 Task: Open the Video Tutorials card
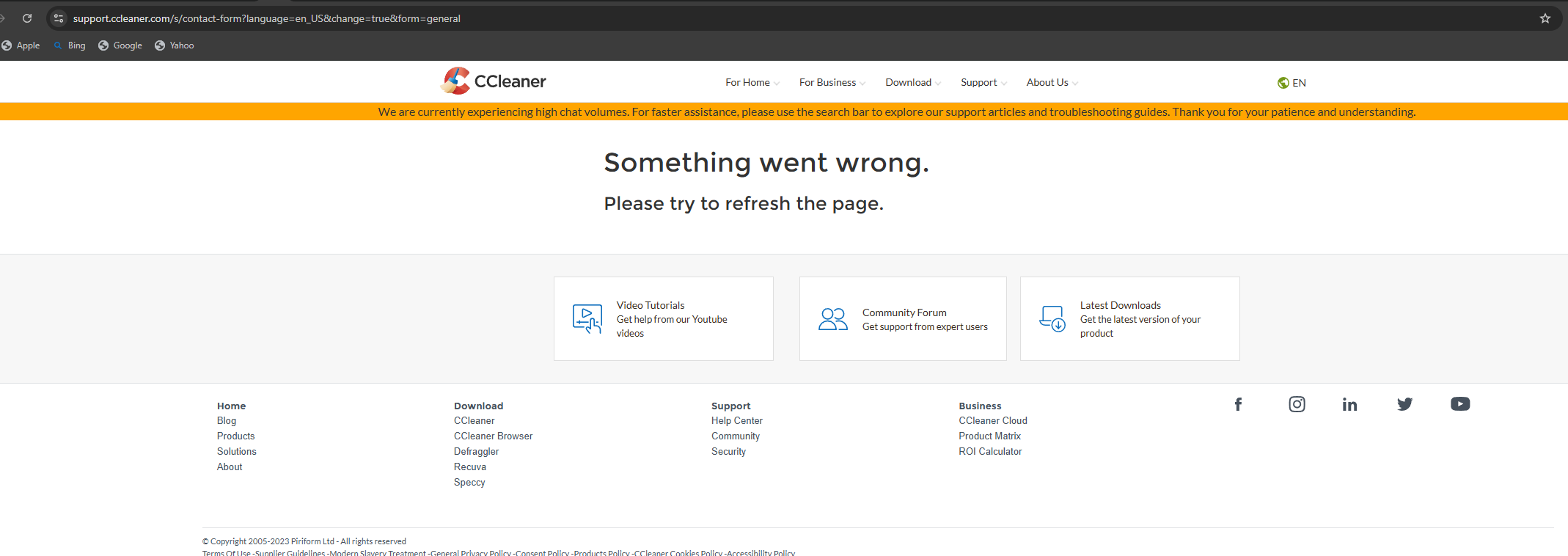(663, 319)
